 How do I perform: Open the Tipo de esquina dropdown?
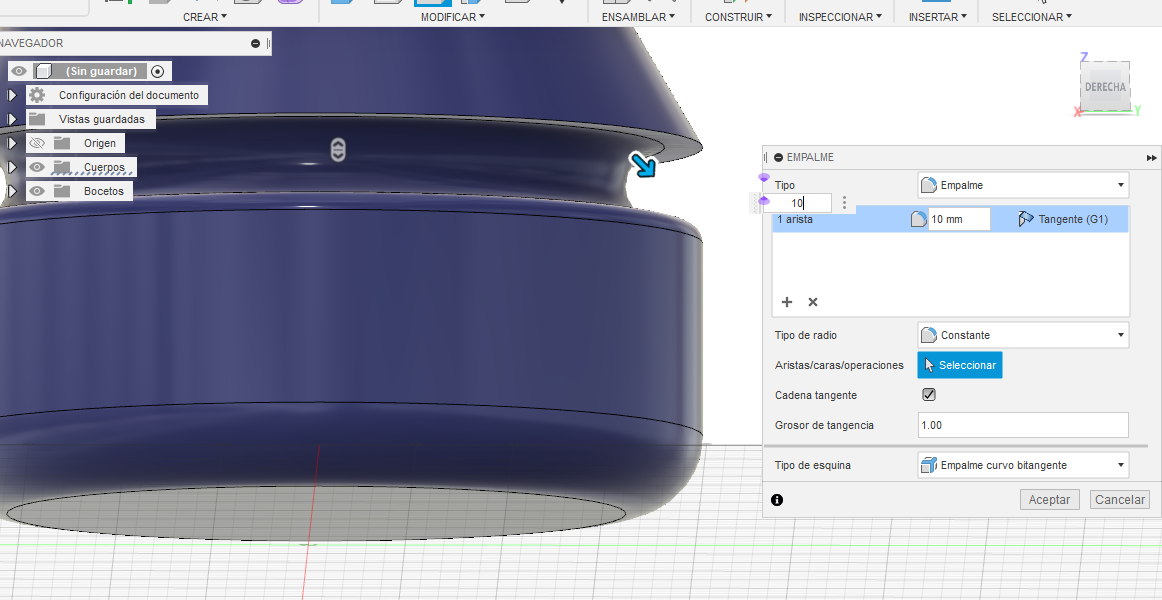click(1023, 465)
